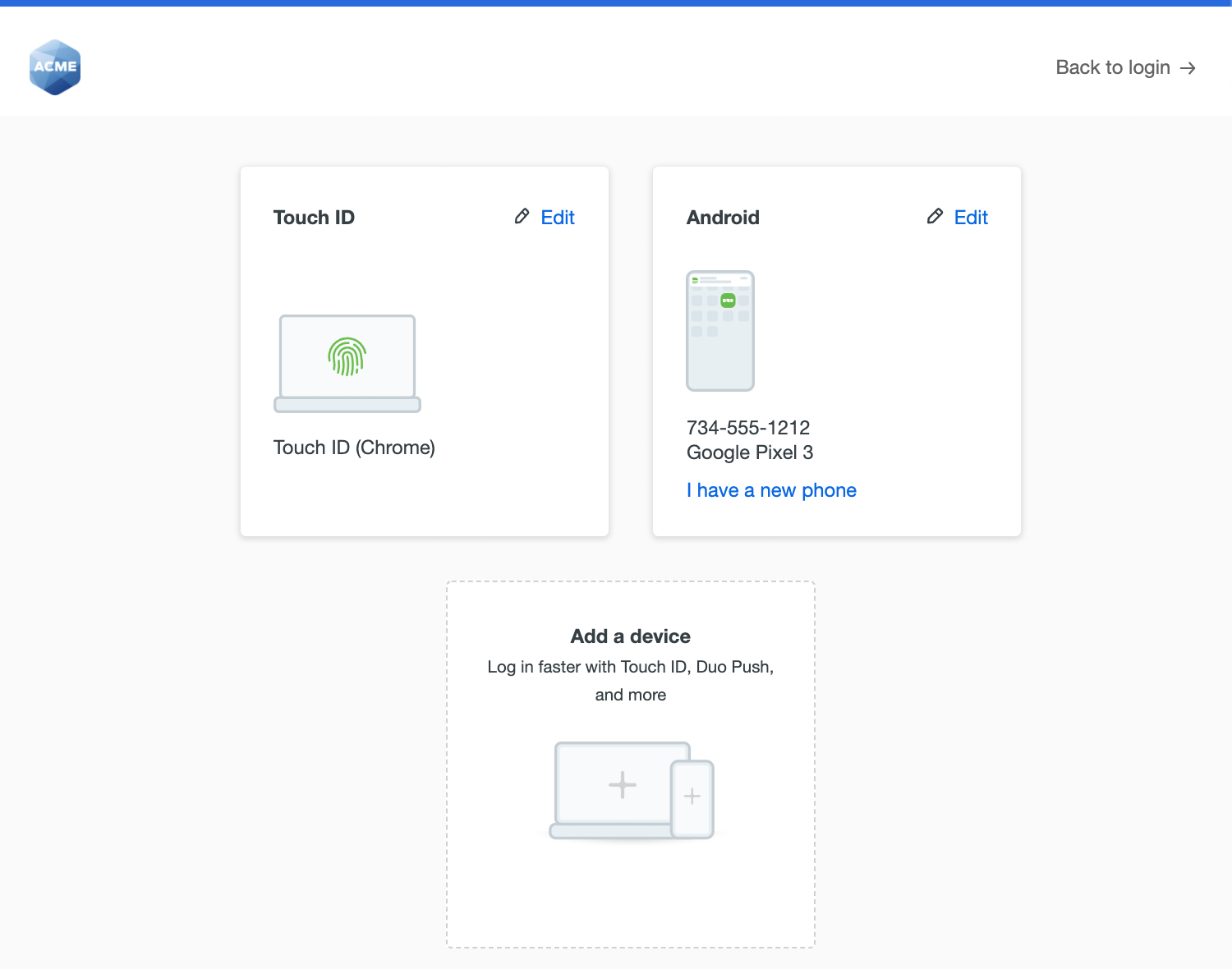Open the Edit option for the Android device
1232x969 pixels.
(971, 217)
